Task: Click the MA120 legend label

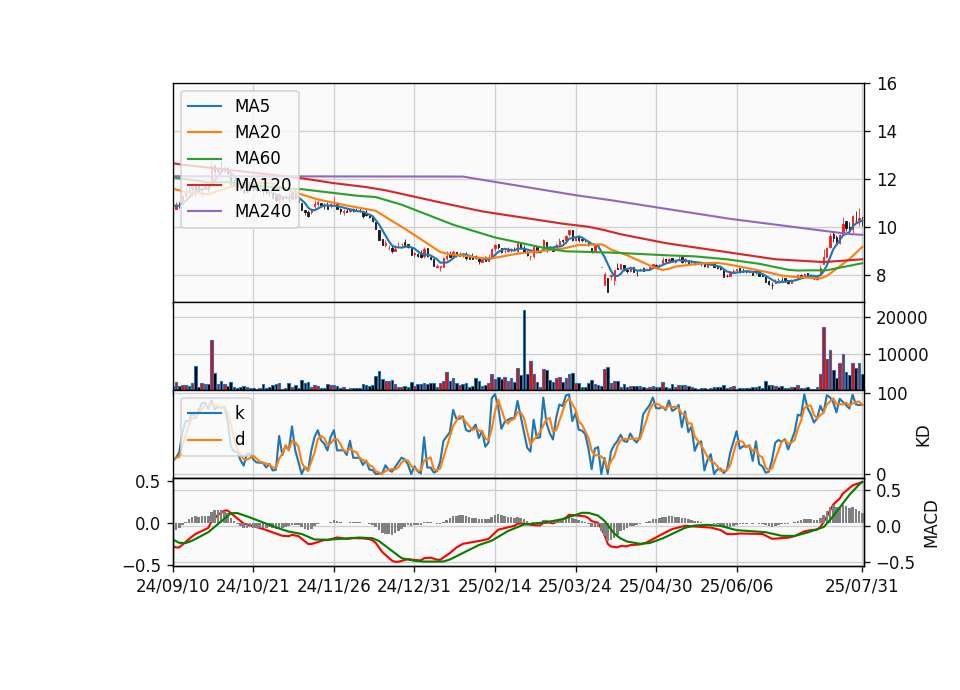Action: 263,184
